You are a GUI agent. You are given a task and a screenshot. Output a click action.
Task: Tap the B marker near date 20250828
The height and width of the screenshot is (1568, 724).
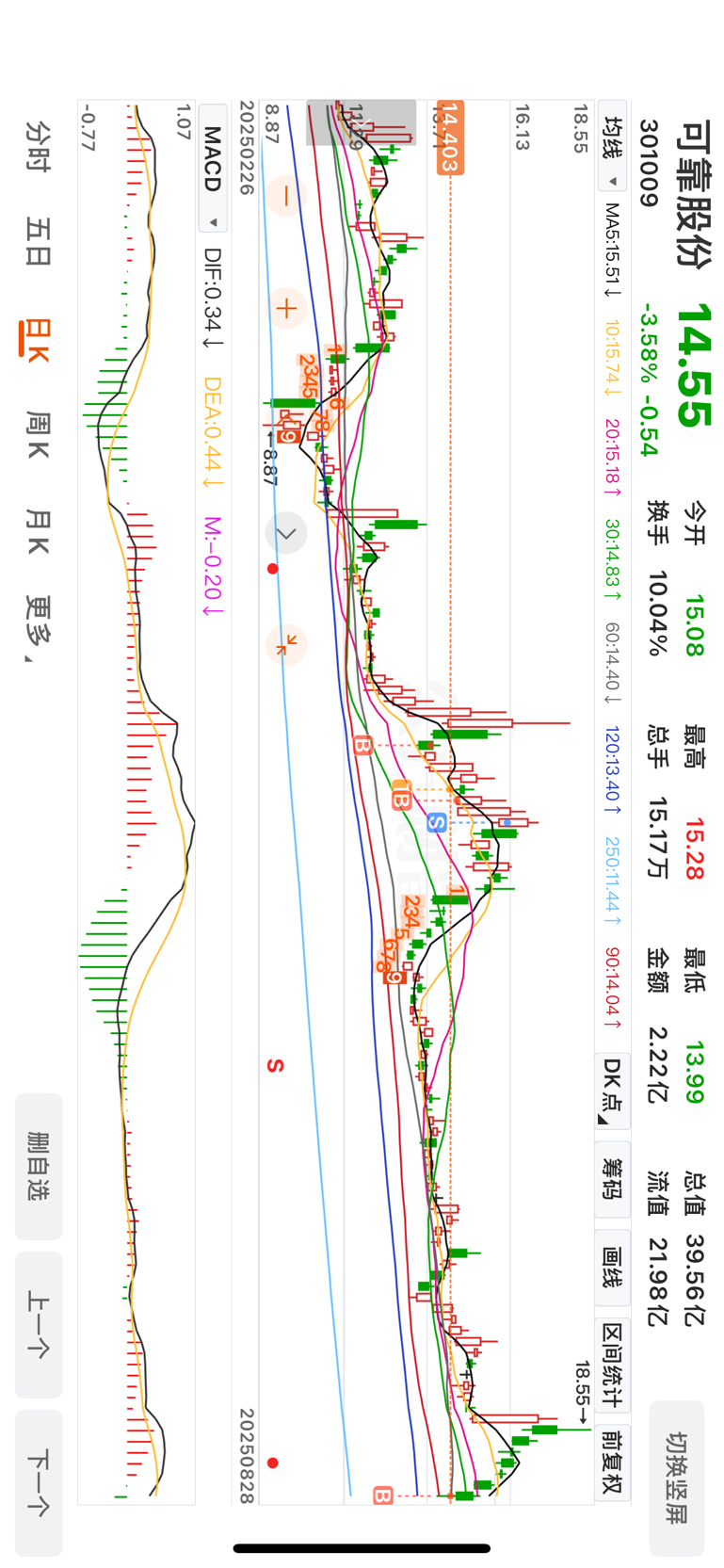point(382,1495)
